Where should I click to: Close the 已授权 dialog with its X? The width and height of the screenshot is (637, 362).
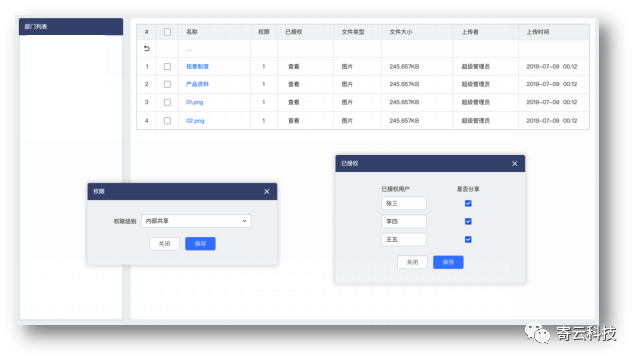point(514,163)
